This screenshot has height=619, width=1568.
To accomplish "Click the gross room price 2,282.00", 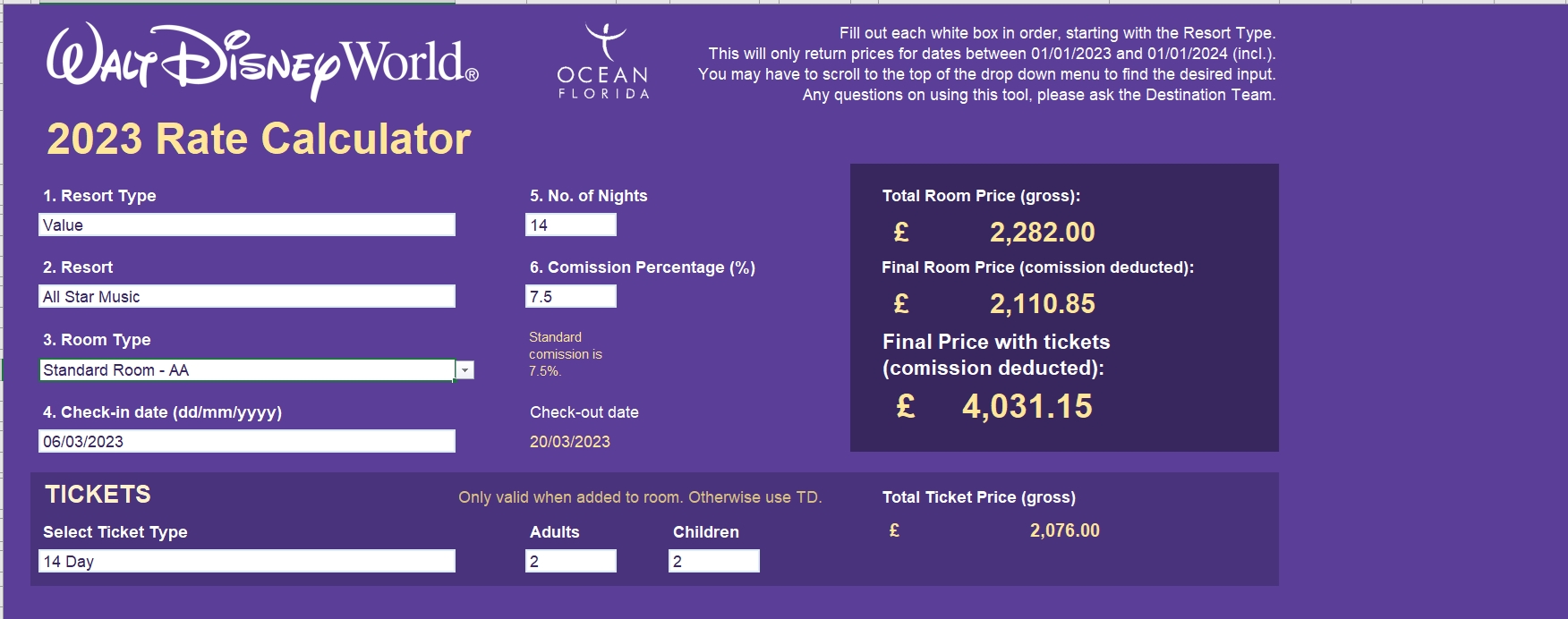I will coord(1042,233).
